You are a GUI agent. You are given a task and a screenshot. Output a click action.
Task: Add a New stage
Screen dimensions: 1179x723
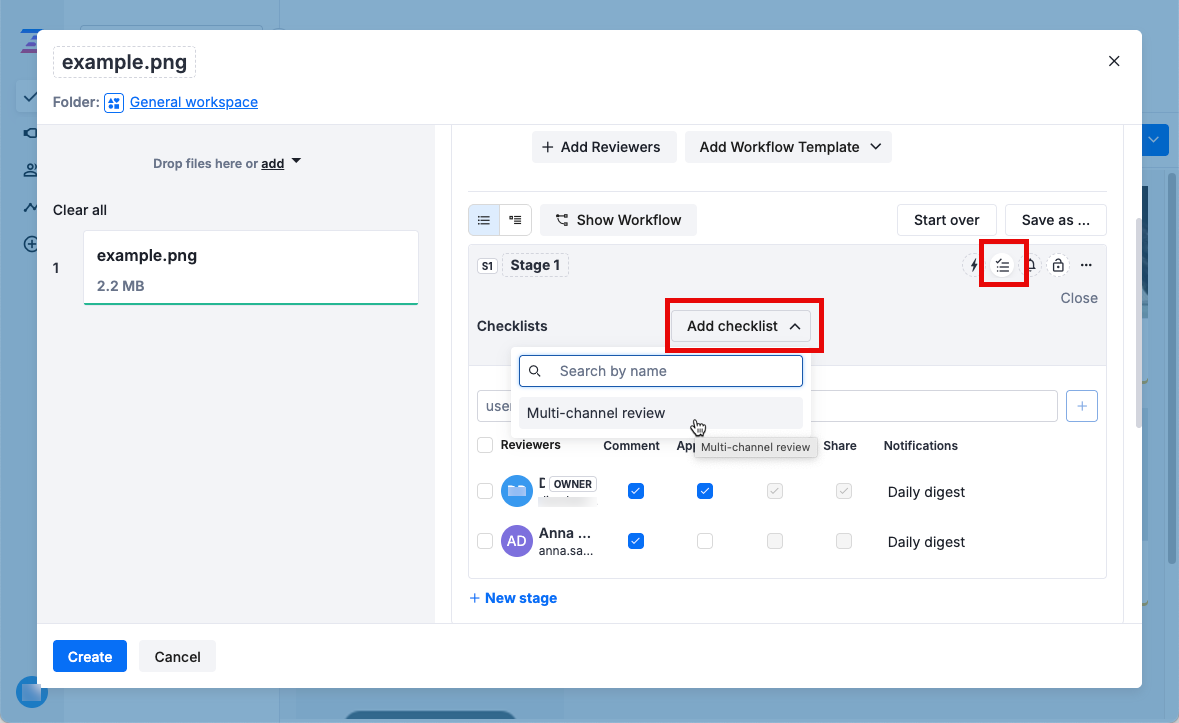(x=513, y=598)
